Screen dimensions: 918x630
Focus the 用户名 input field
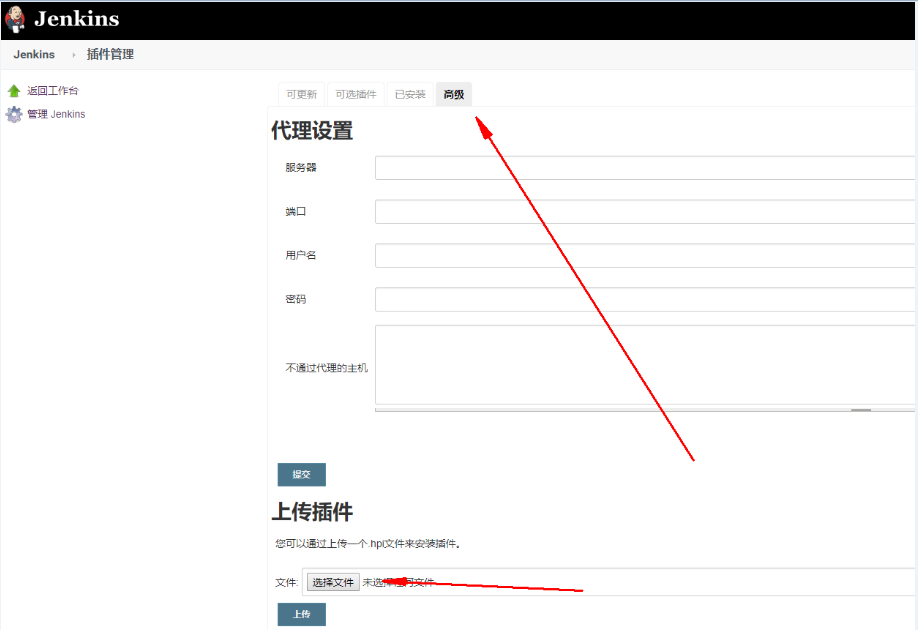point(645,256)
